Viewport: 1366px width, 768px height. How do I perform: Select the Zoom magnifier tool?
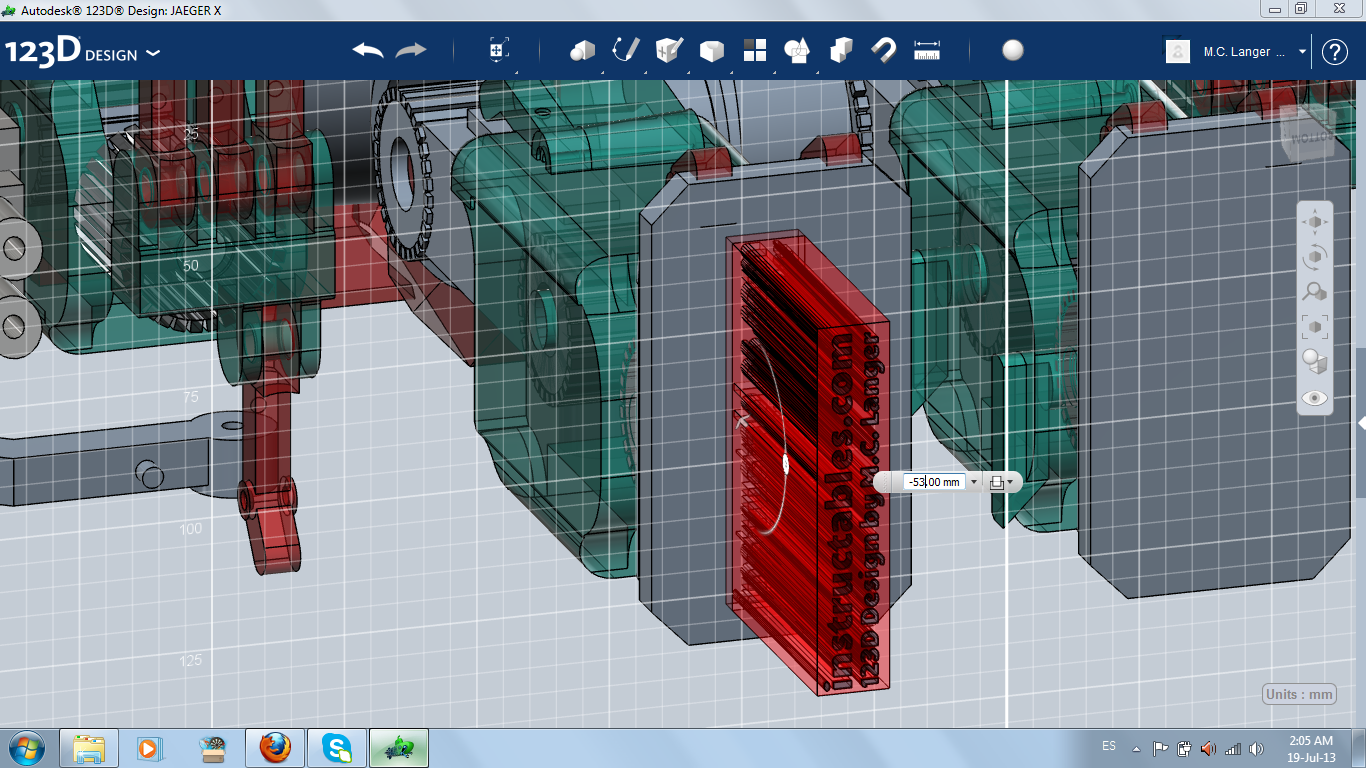tap(1315, 291)
